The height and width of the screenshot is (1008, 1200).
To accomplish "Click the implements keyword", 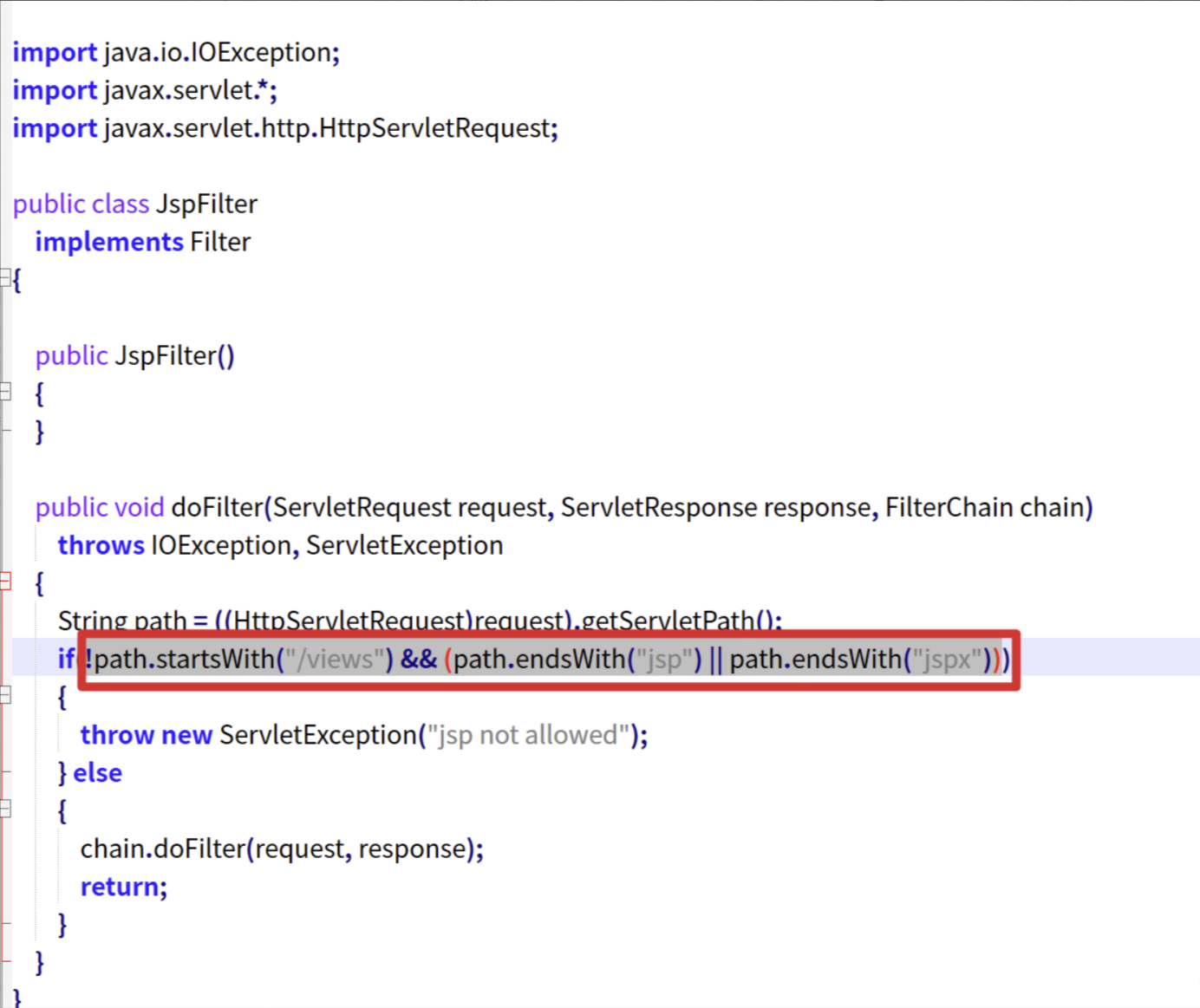I will (108, 243).
